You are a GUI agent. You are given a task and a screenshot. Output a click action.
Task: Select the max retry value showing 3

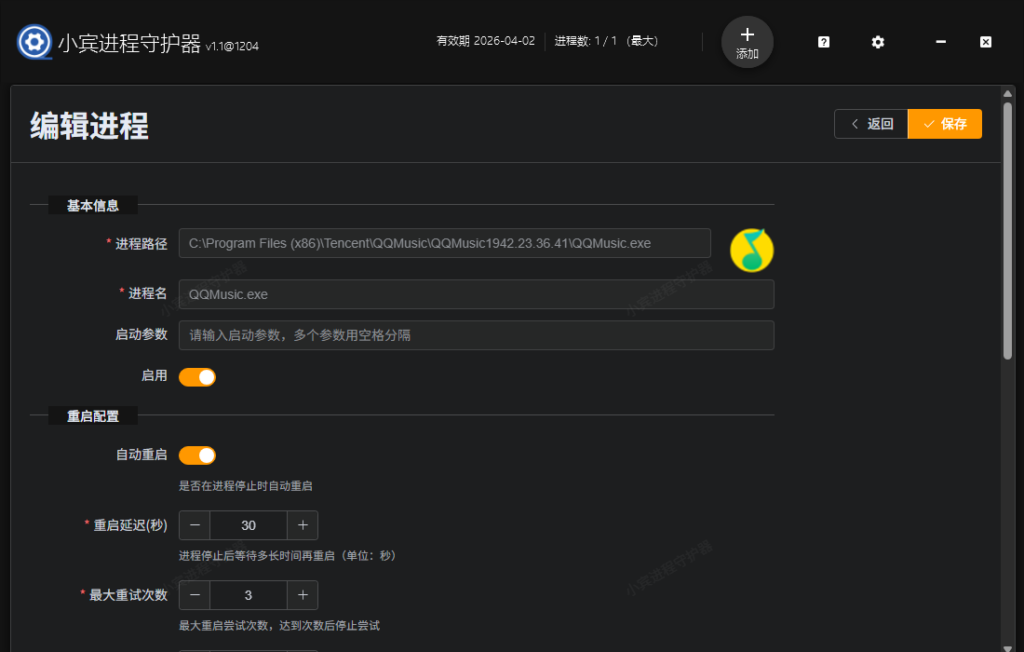(248, 595)
